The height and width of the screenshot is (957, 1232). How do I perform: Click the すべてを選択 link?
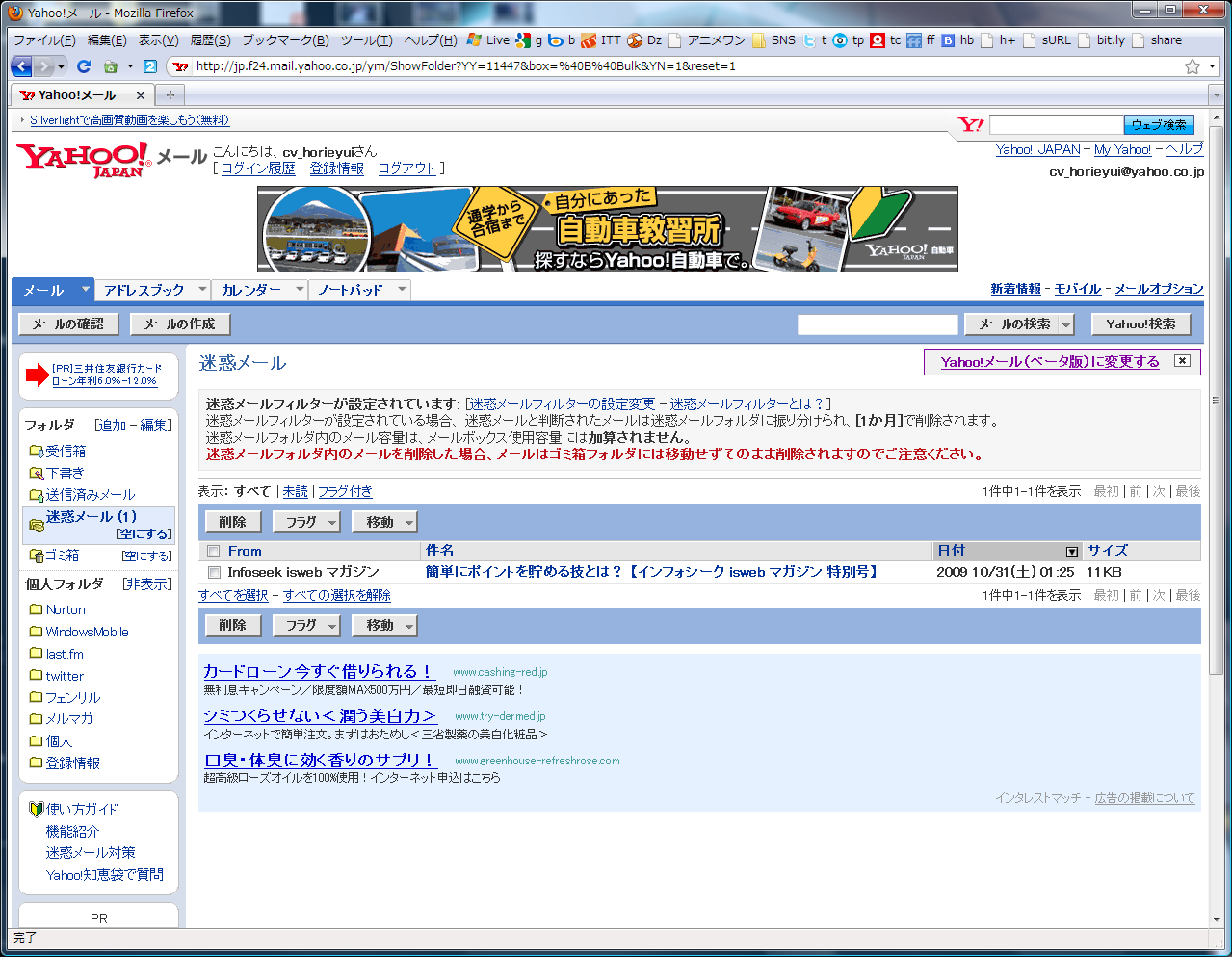click(x=233, y=596)
